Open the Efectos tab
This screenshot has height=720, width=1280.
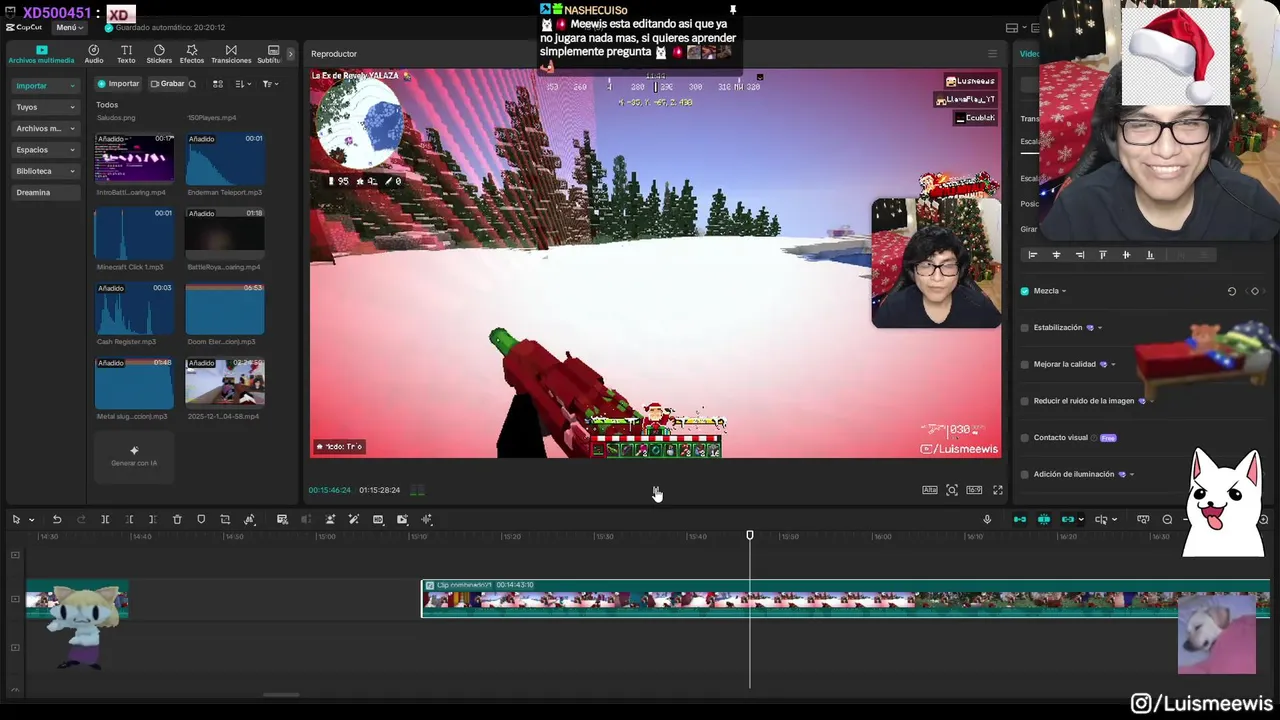point(192,54)
